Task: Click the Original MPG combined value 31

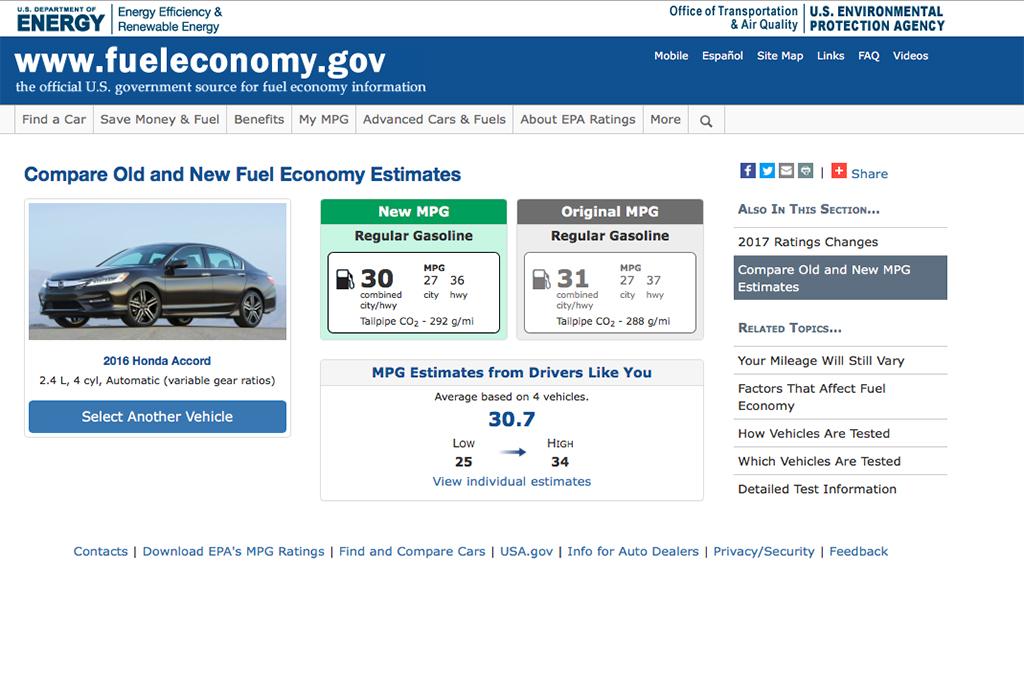Action: click(x=573, y=279)
